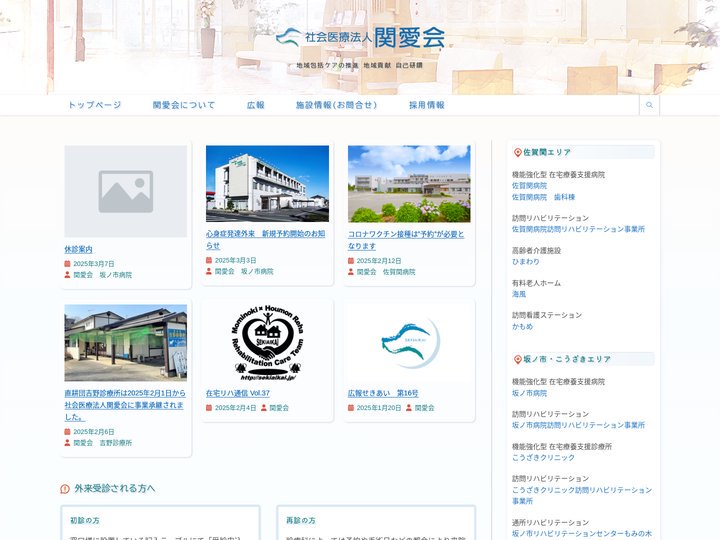Open 採用情報 menu item

(x=427, y=105)
